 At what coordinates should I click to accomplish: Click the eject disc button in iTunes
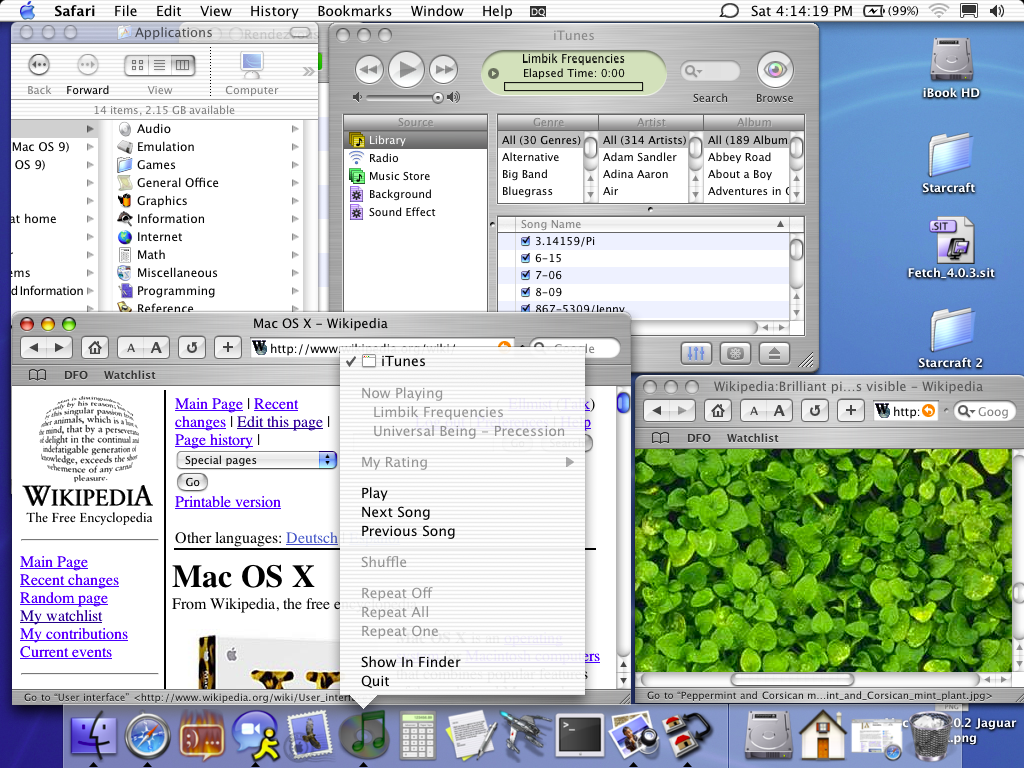click(x=773, y=353)
